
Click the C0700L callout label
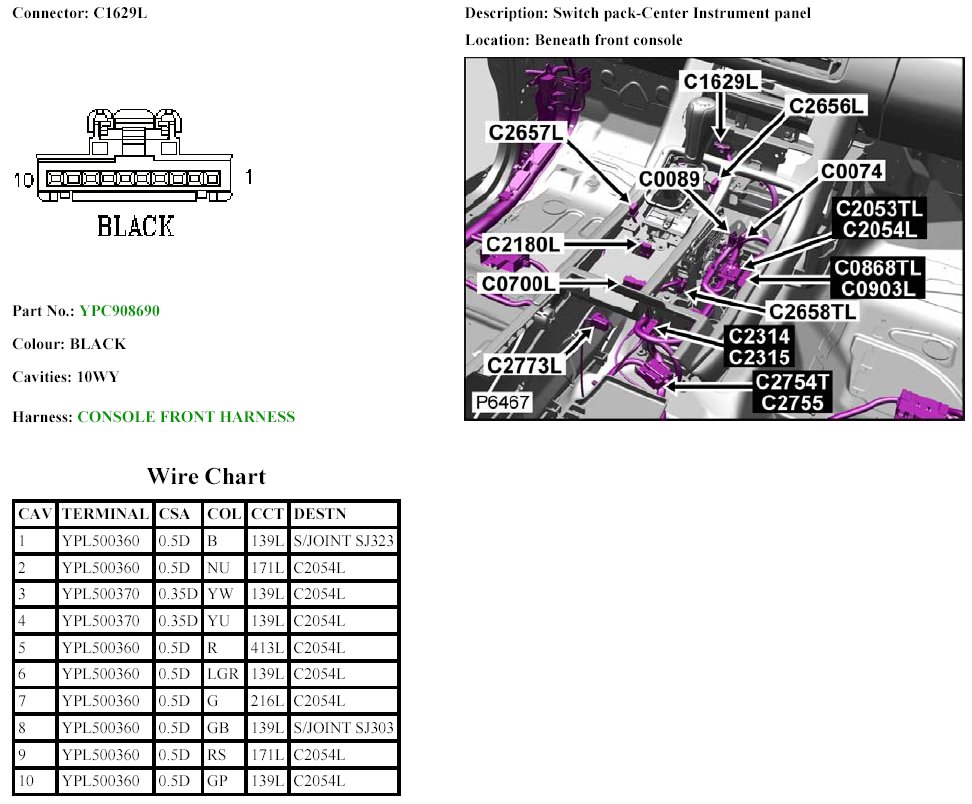click(518, 285)
